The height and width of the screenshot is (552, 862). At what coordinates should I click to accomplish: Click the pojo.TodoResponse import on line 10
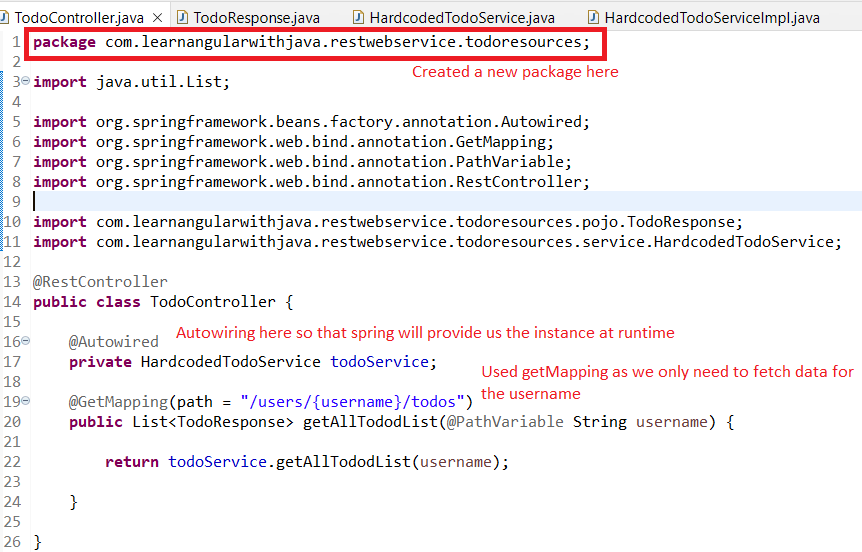point(388,222)
